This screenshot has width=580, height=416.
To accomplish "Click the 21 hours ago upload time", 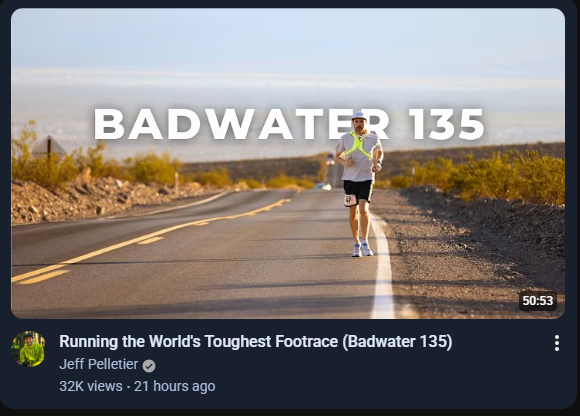I will tap(175, 386).
